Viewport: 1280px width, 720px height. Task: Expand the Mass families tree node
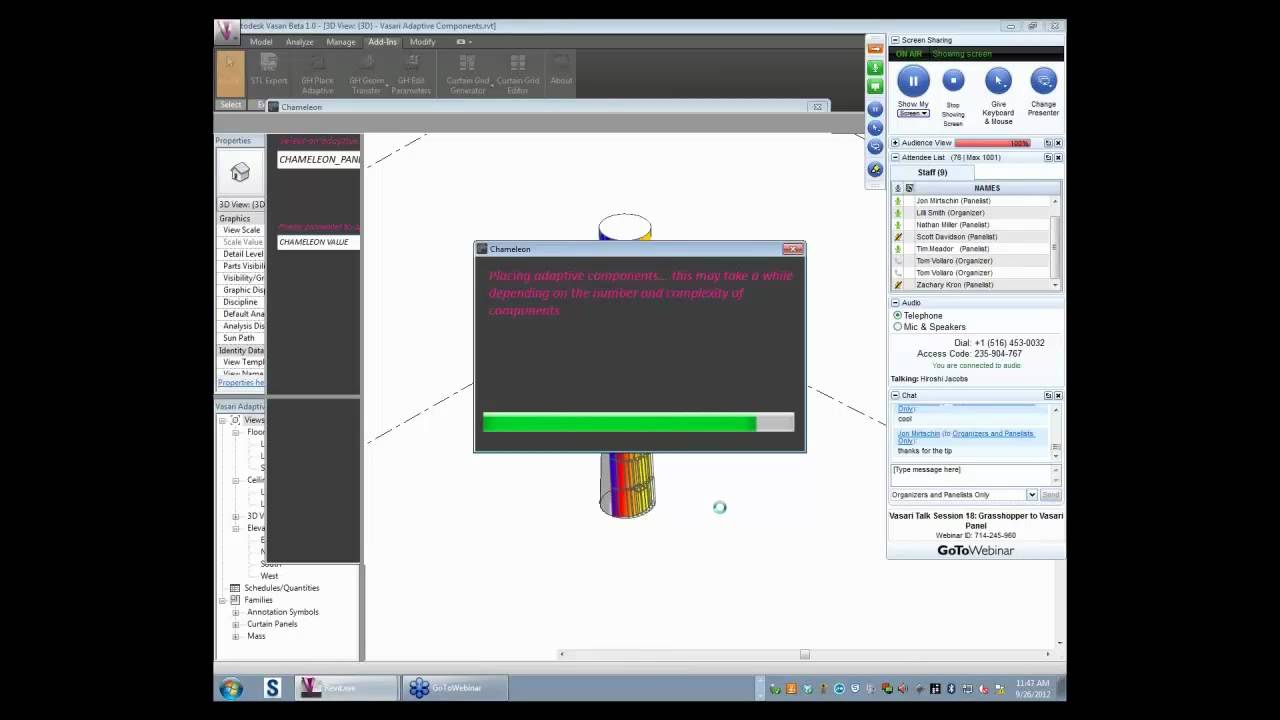[236, 636]
